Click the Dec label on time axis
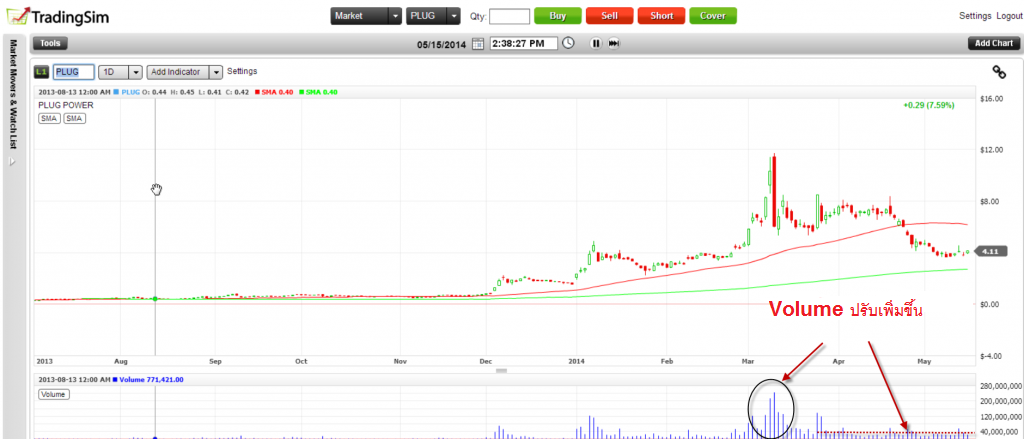1024x439 pixels. [x=485, y=361]
